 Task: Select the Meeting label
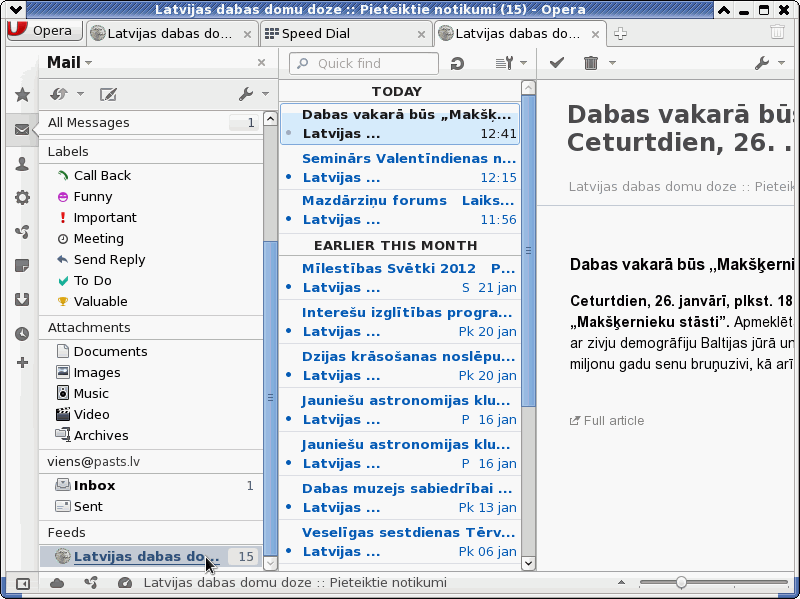(x=151, y=238)
